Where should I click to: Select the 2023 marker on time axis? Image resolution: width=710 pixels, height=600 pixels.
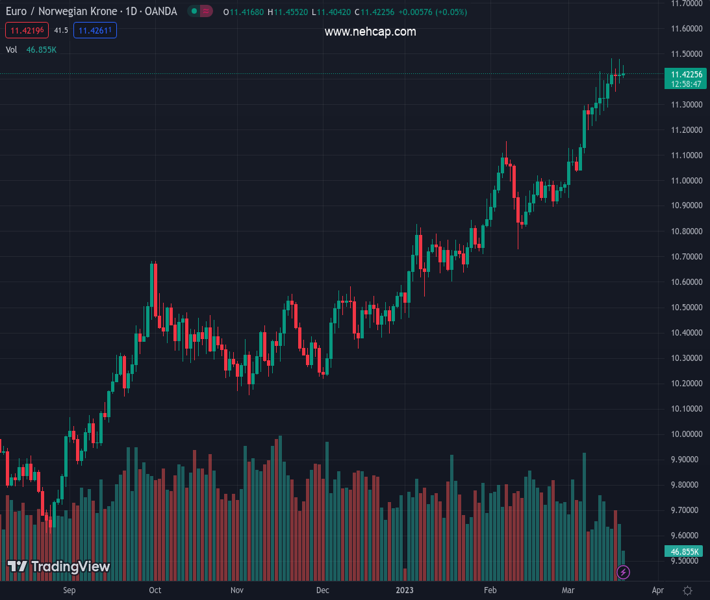coord(404,591)
